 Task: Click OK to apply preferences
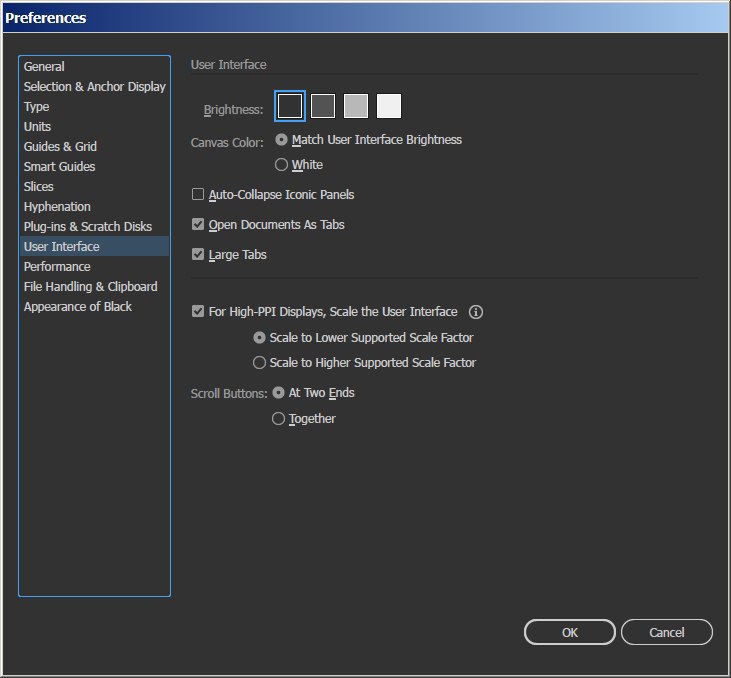(x=570, y=632)
